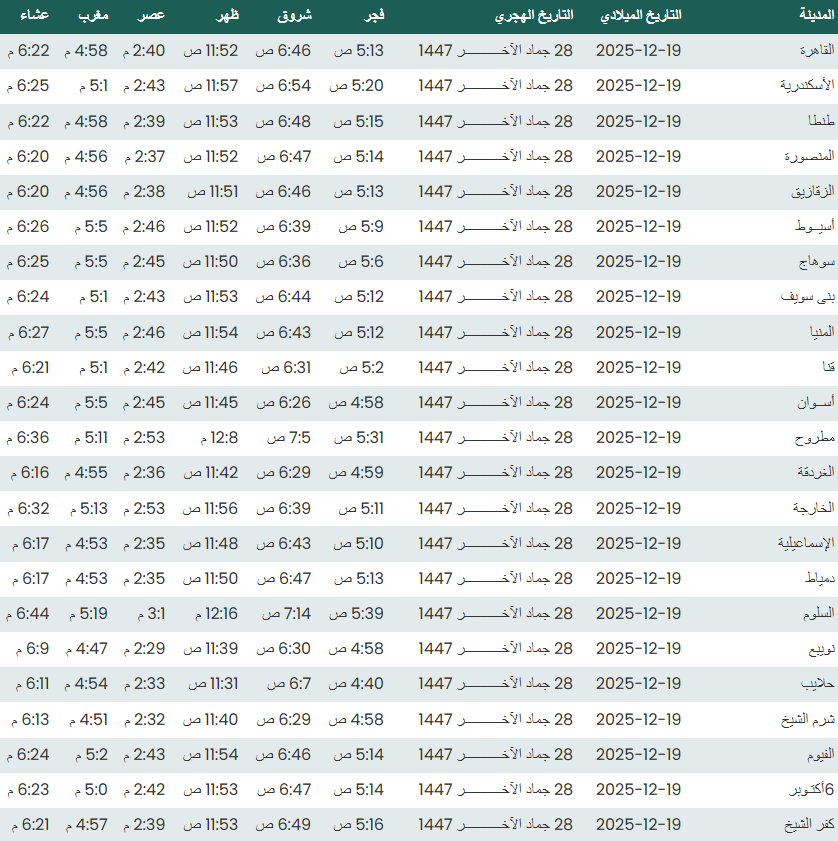Click the التاريخ الميلادي column header

tap(640, 17)
